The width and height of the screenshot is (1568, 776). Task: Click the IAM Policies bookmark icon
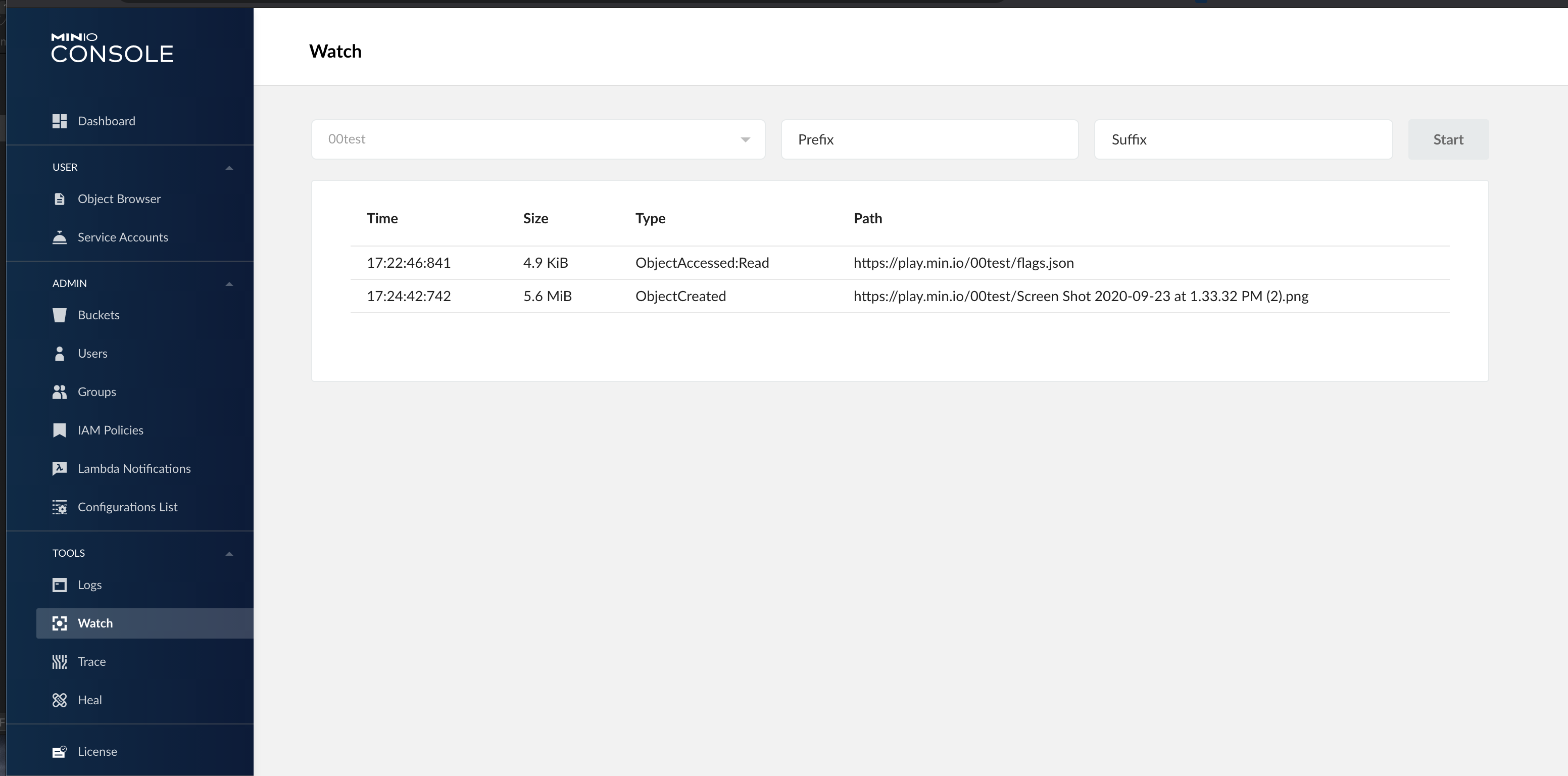point(60,430)
